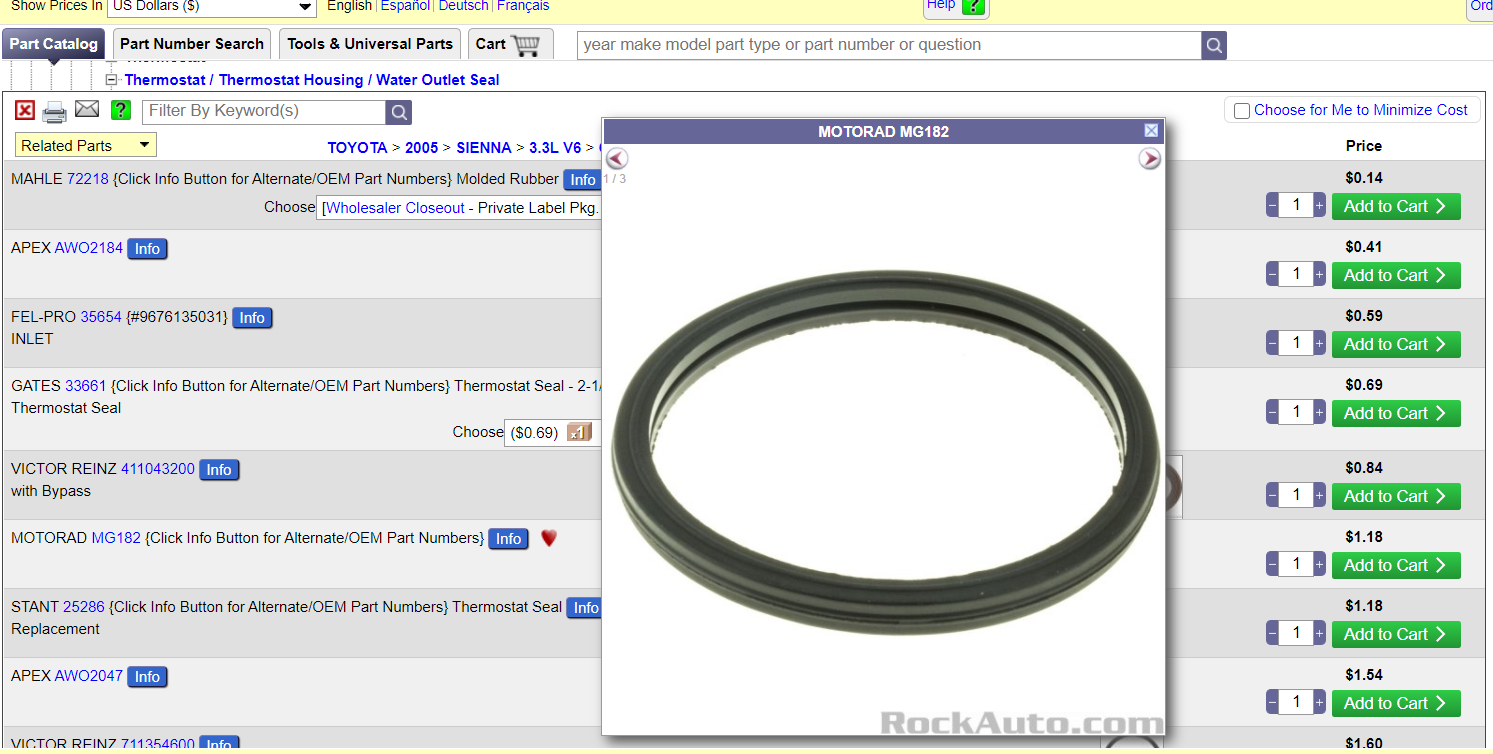
Task: Click the printer icon to print list
Action: [54, 111]
